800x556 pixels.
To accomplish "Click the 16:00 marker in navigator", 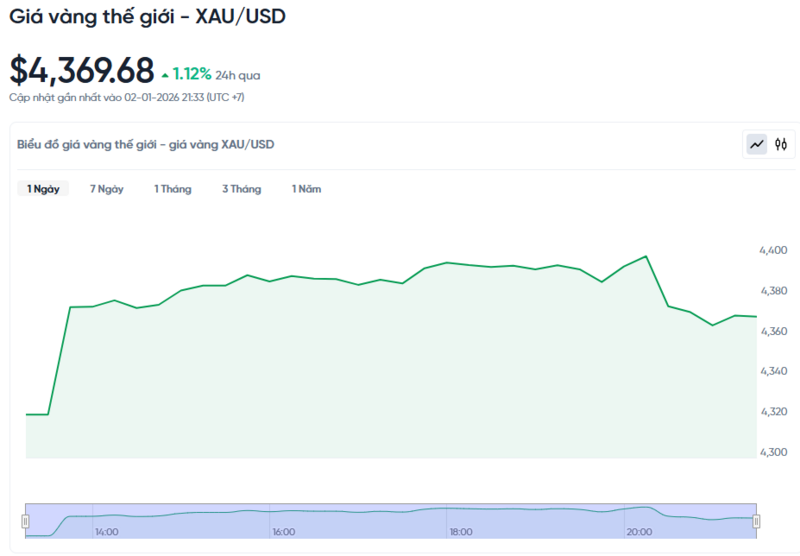I will (x=283, y=532).
